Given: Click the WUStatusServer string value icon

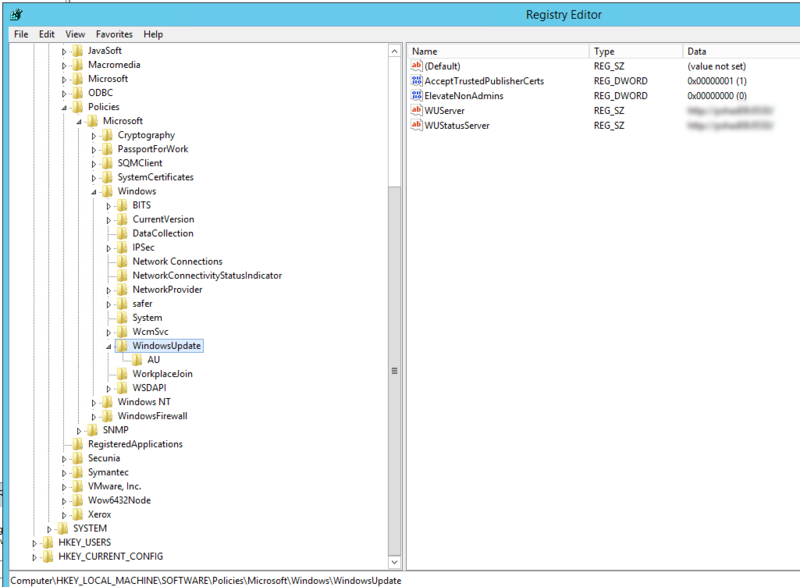Looking at the screenshot, I should [417, 125].
